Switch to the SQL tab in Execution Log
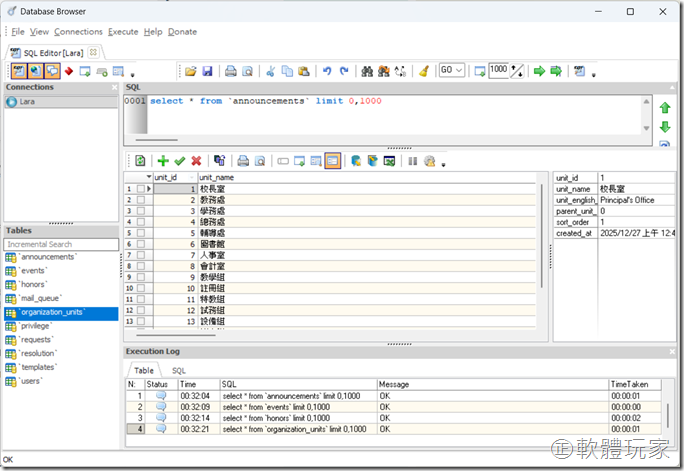This screenshot has width=684, height=471. pyautogui.click(x=179, y=370)
